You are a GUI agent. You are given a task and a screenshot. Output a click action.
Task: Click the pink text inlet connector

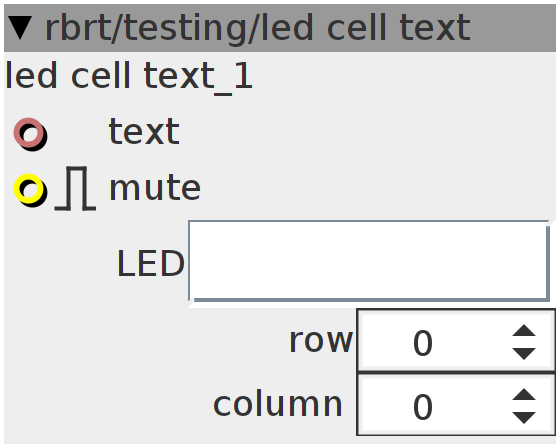(x=30, y=134)
